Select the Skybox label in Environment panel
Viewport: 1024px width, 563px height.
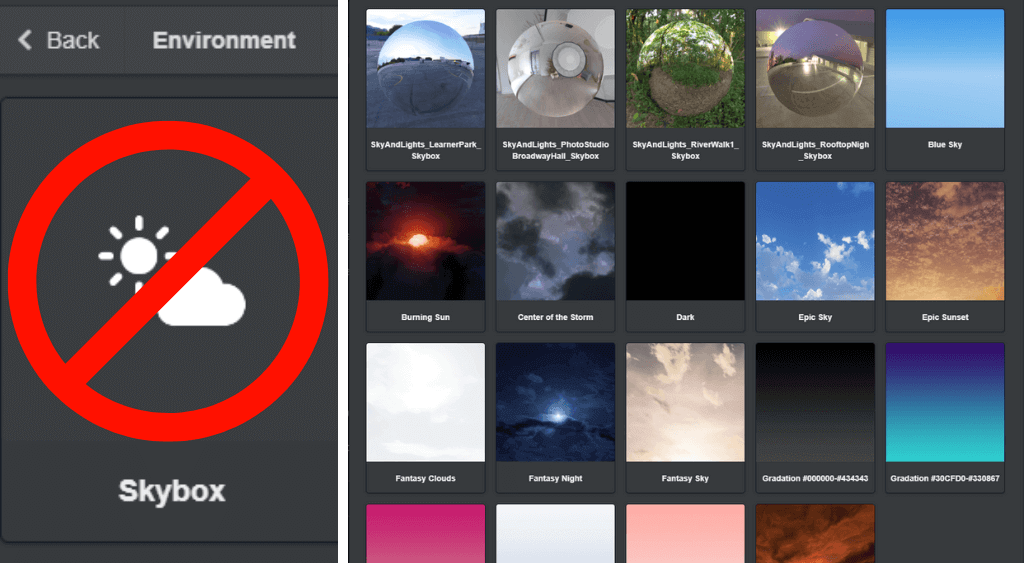[x=171, y=491]
